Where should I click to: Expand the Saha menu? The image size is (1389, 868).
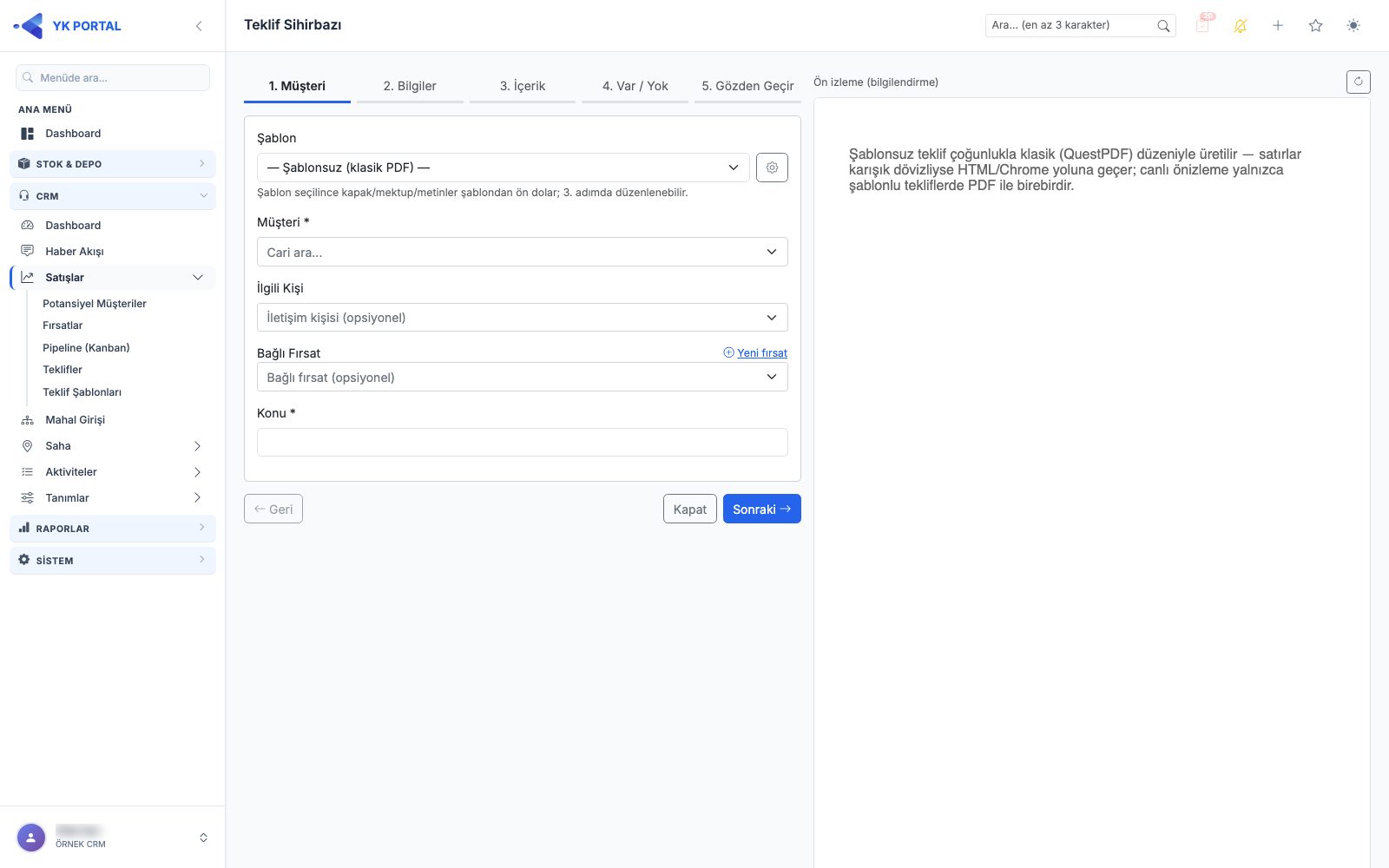(x=113, y=446)
